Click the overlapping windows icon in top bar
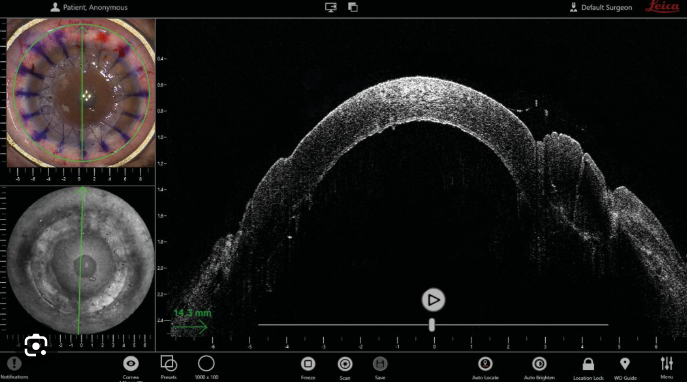The width and height of the screenshot is (687, 382). click(353, 7)
